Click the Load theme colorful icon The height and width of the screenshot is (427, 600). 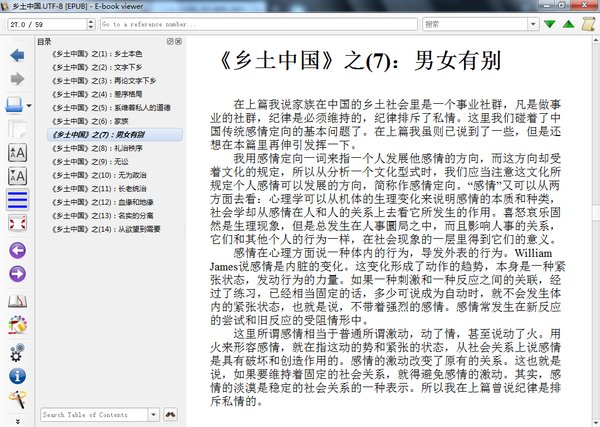pyautogui.click(x=17, y=325)
